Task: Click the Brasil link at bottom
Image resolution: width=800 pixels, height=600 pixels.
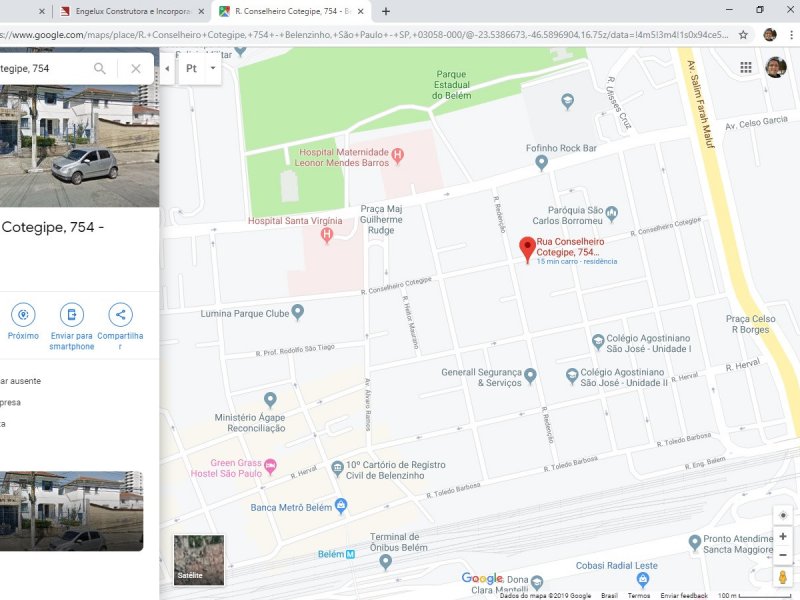Action: [609, 595]
